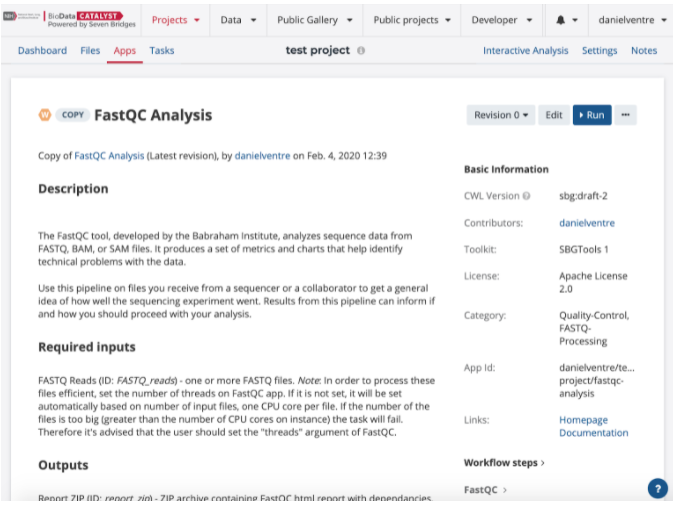Open the danielventre contributor link
The width and height of the screenshot is (678, 506).
tap(587, 223)
